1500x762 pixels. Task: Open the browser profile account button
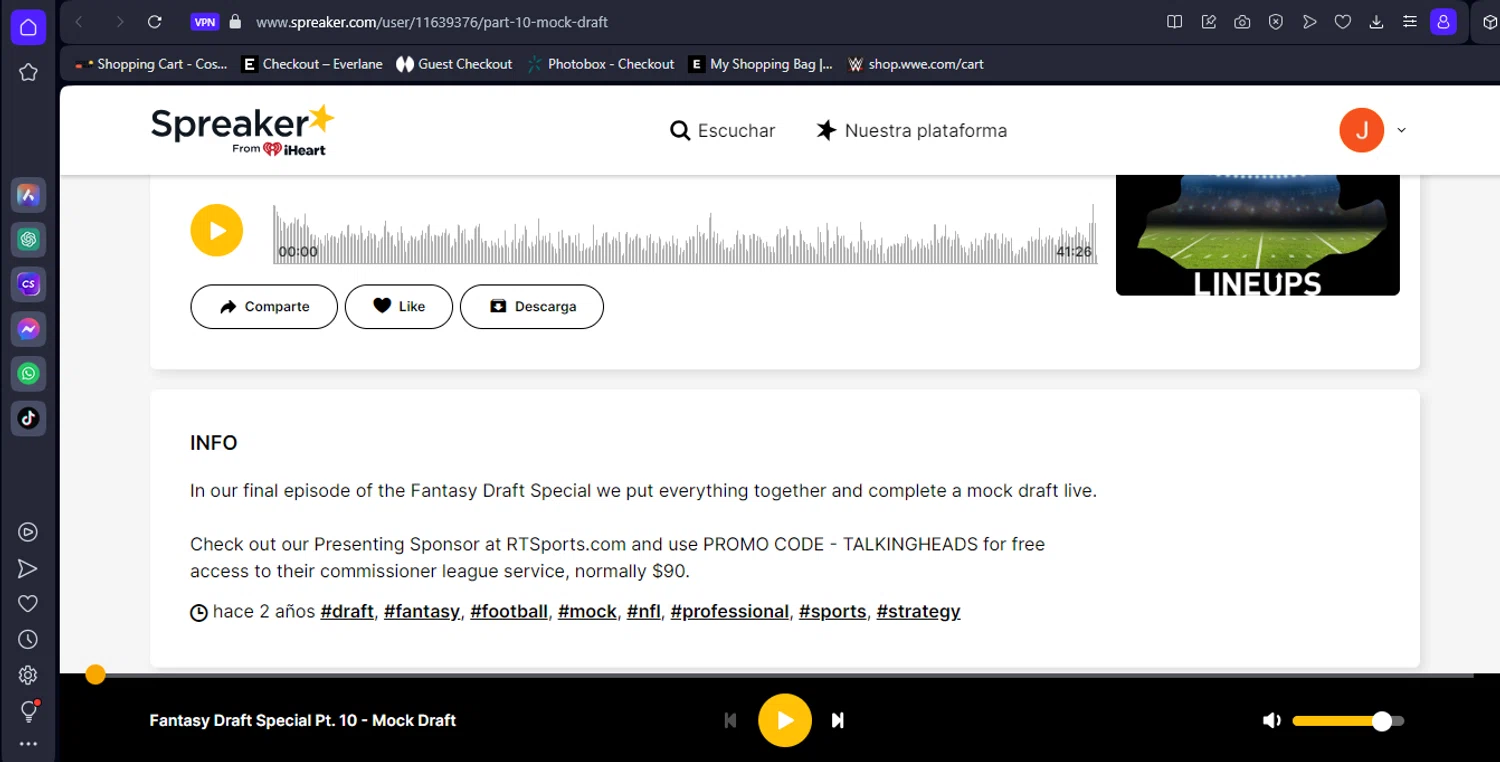coord(1443,22)
